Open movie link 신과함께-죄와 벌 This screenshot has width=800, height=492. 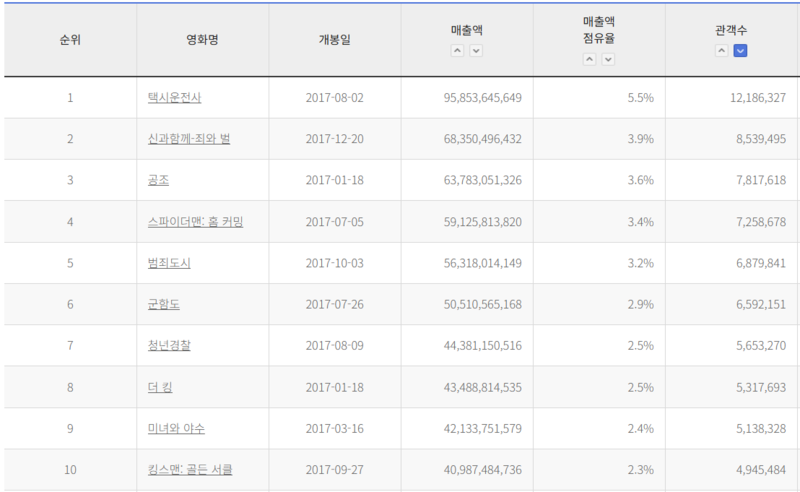(189, 139)
